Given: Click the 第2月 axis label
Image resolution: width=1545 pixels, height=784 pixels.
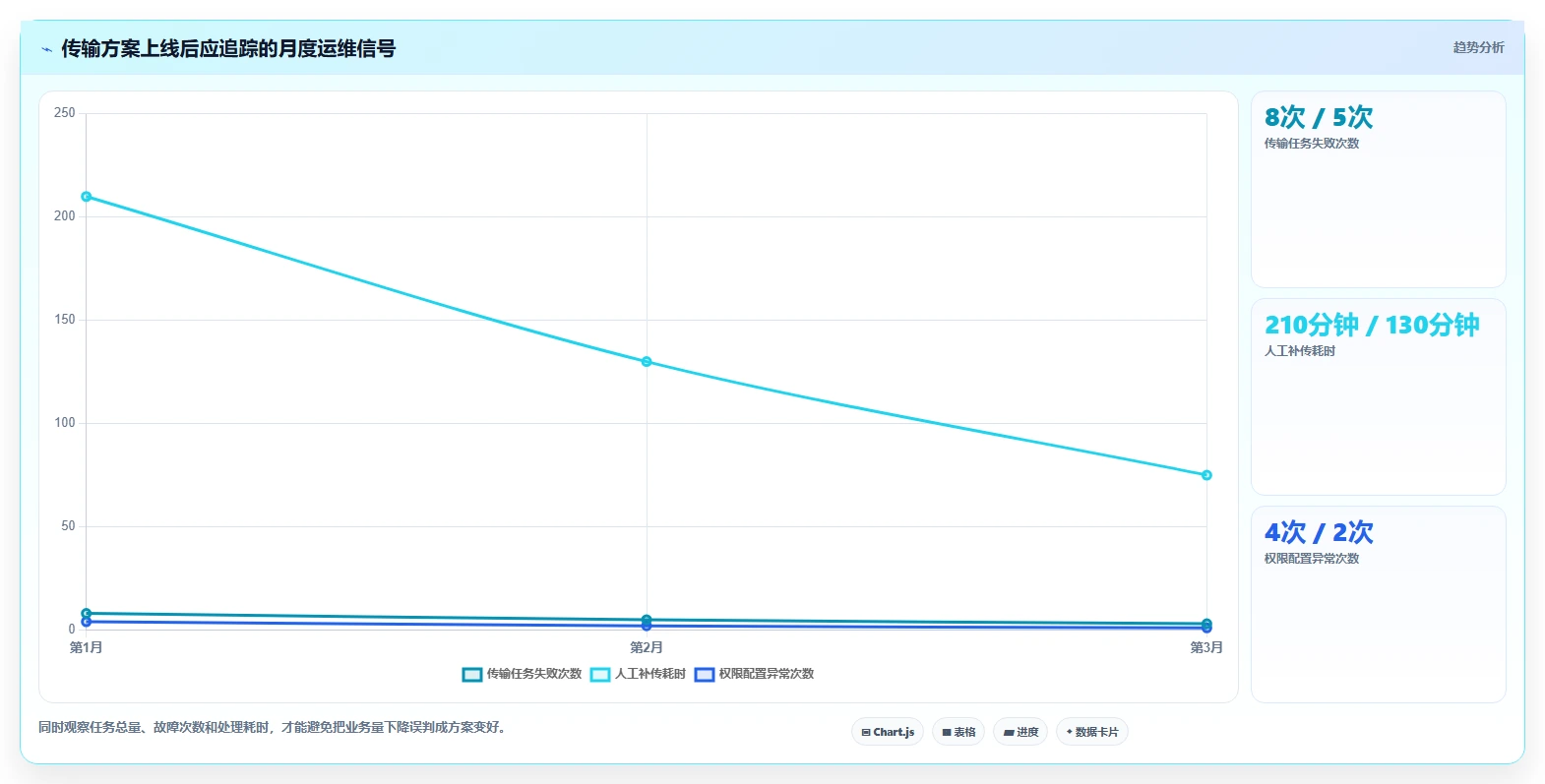Looking at the screenshot, I should pos(647,647).
